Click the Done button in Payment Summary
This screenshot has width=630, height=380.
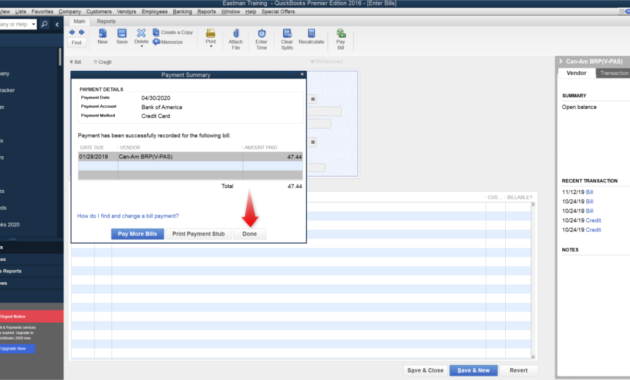pos(249,234)
